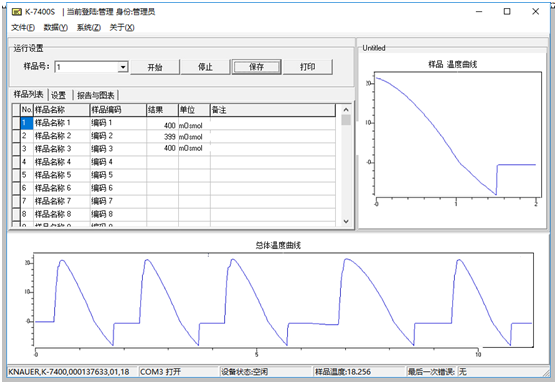
Task: Click cell 编码 5
Action: [x=118, y=175]
